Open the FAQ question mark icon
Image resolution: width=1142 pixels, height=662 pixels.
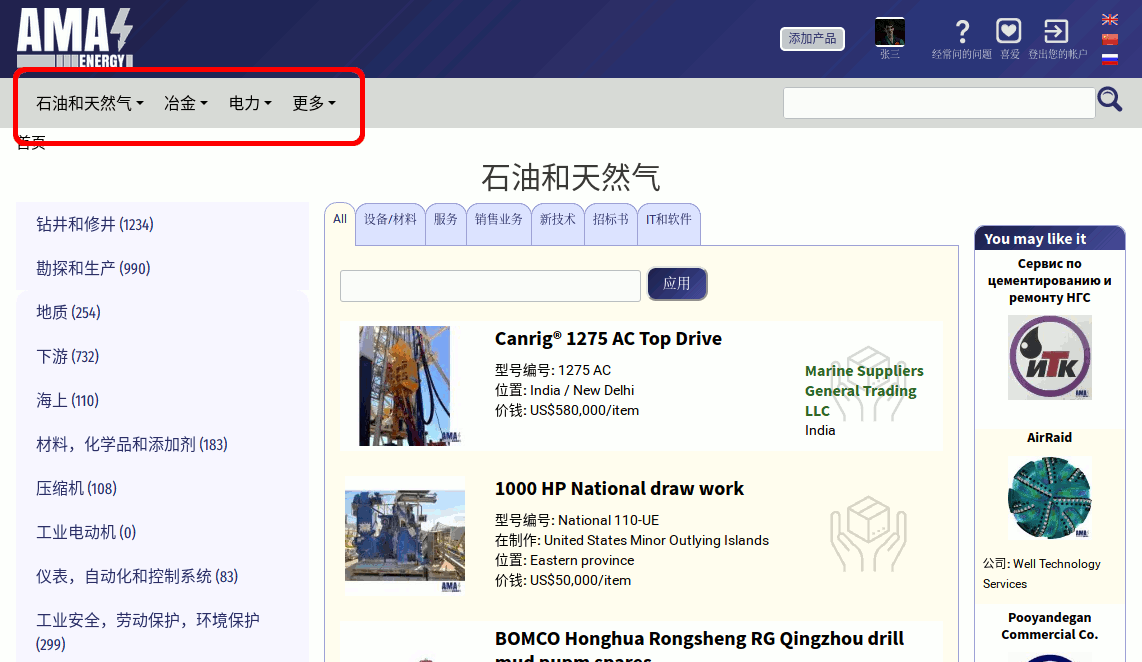(x=962, y=31)
